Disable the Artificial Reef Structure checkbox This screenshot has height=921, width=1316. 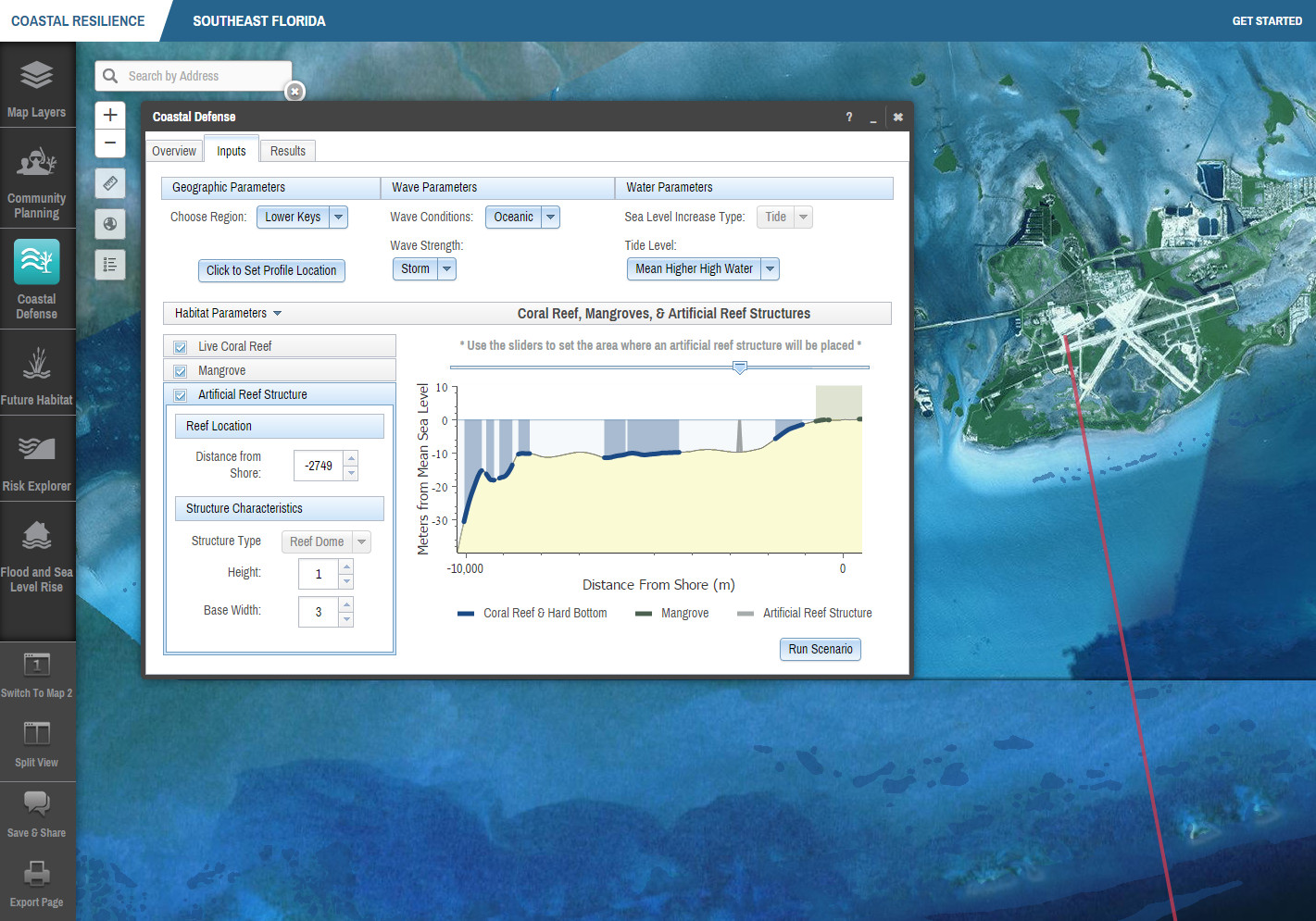pos(181,395)
